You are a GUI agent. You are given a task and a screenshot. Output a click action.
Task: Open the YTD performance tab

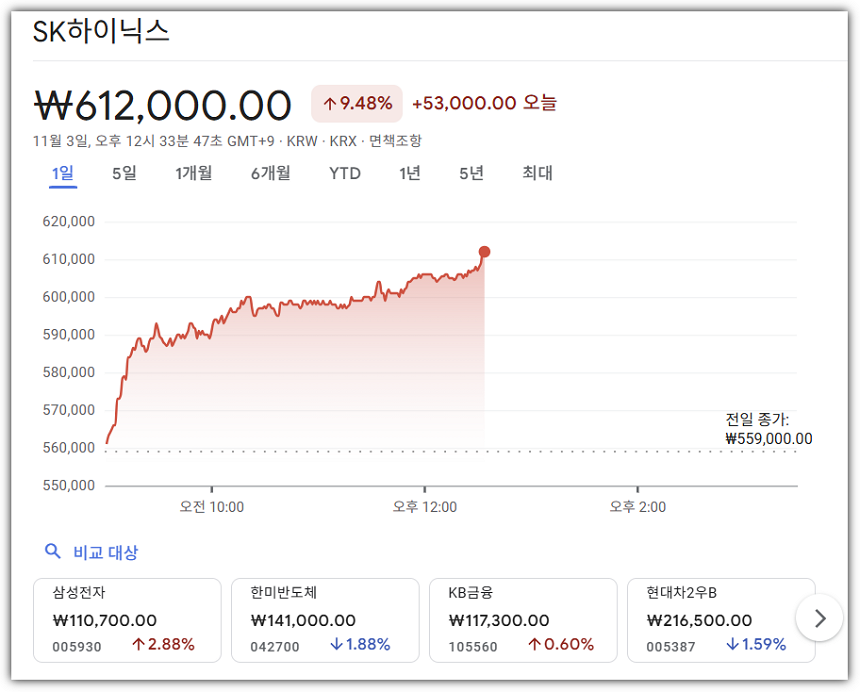pos(345,173)
